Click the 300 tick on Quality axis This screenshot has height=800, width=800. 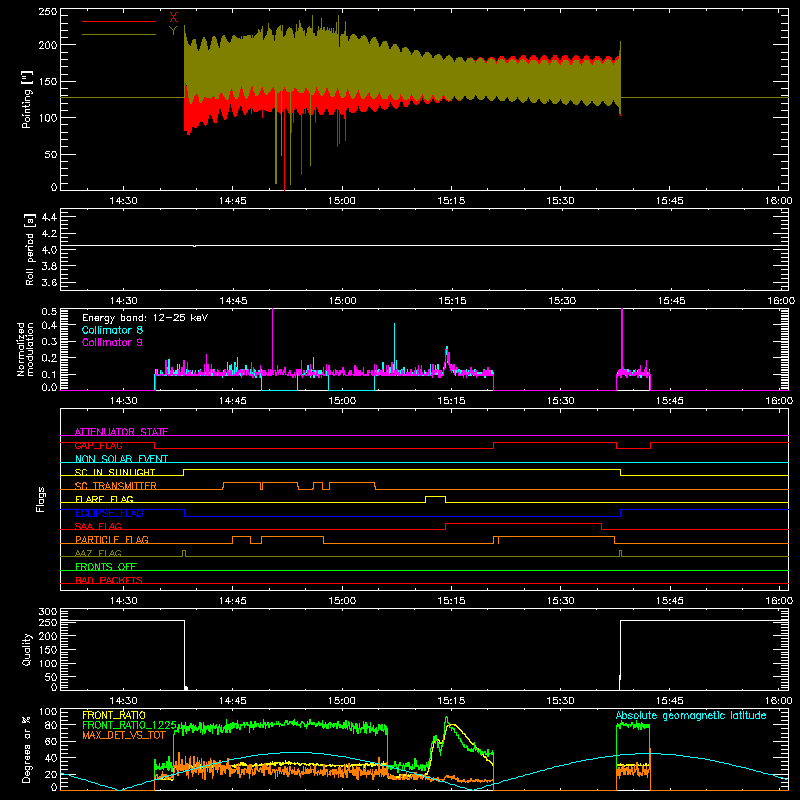click(x=48, y=612)
